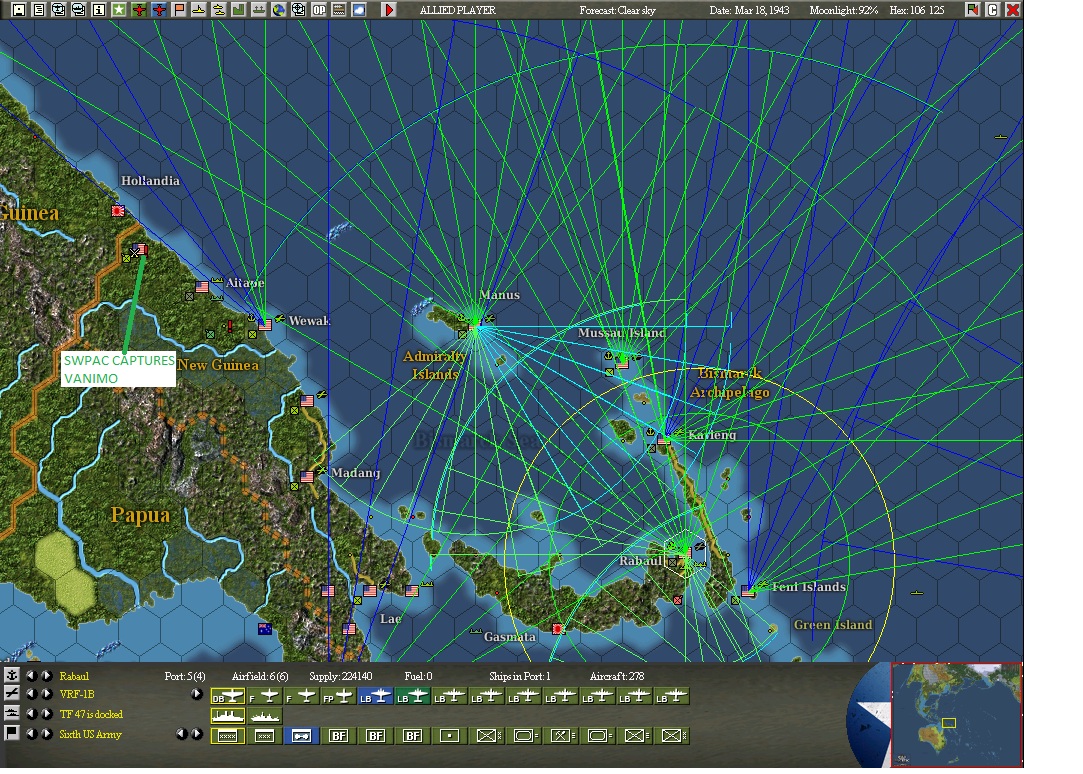Click the 'C' icon at top right
This screenshot has width=1083, height=774.
click(993, 9)
